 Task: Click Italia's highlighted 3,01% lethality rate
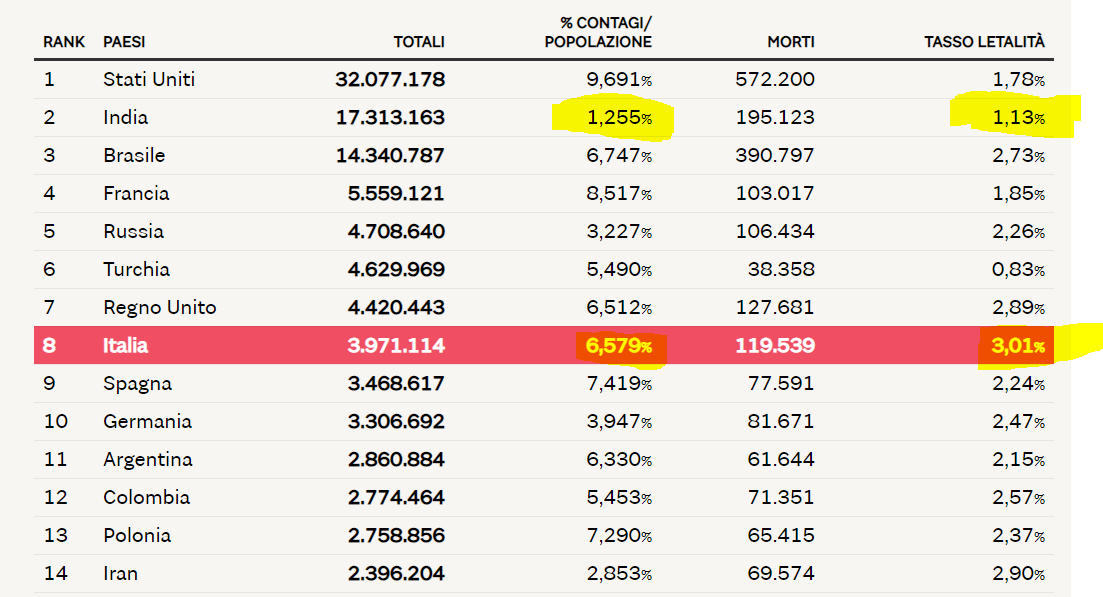pyautogui.click(x=1012, y=346)
